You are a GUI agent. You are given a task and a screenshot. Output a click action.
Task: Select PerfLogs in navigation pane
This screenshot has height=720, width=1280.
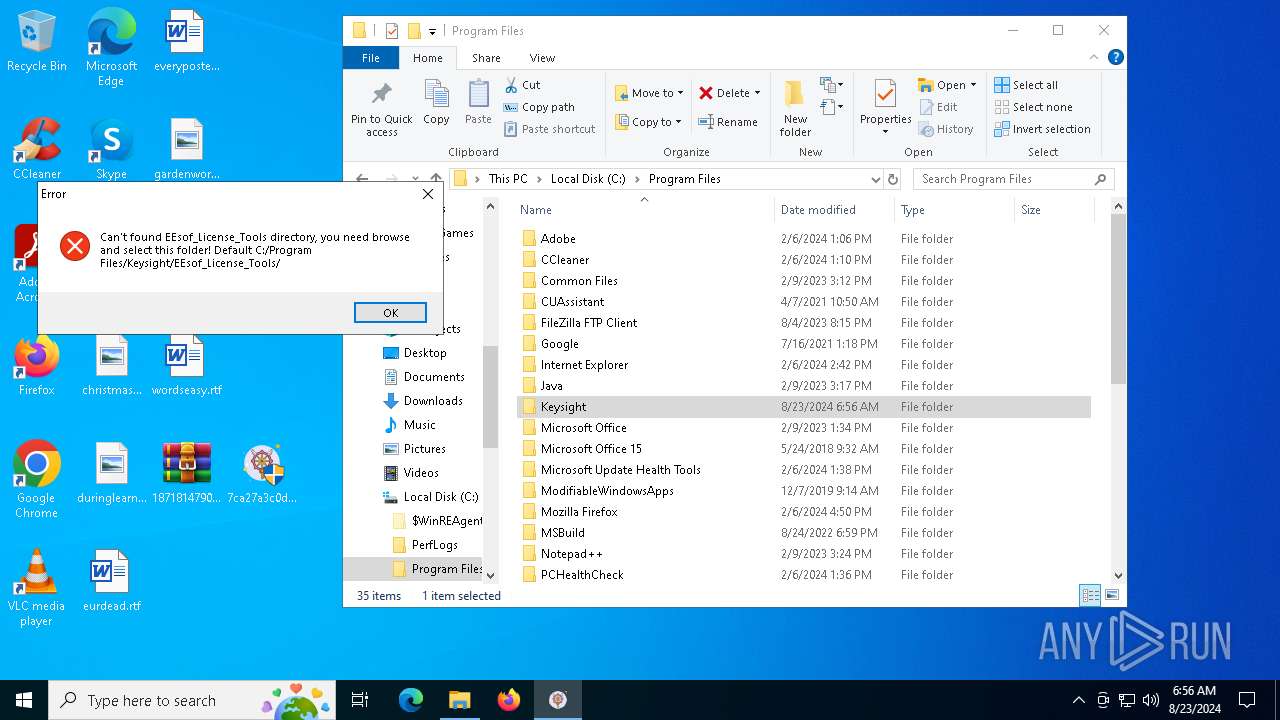click(426, 545)
